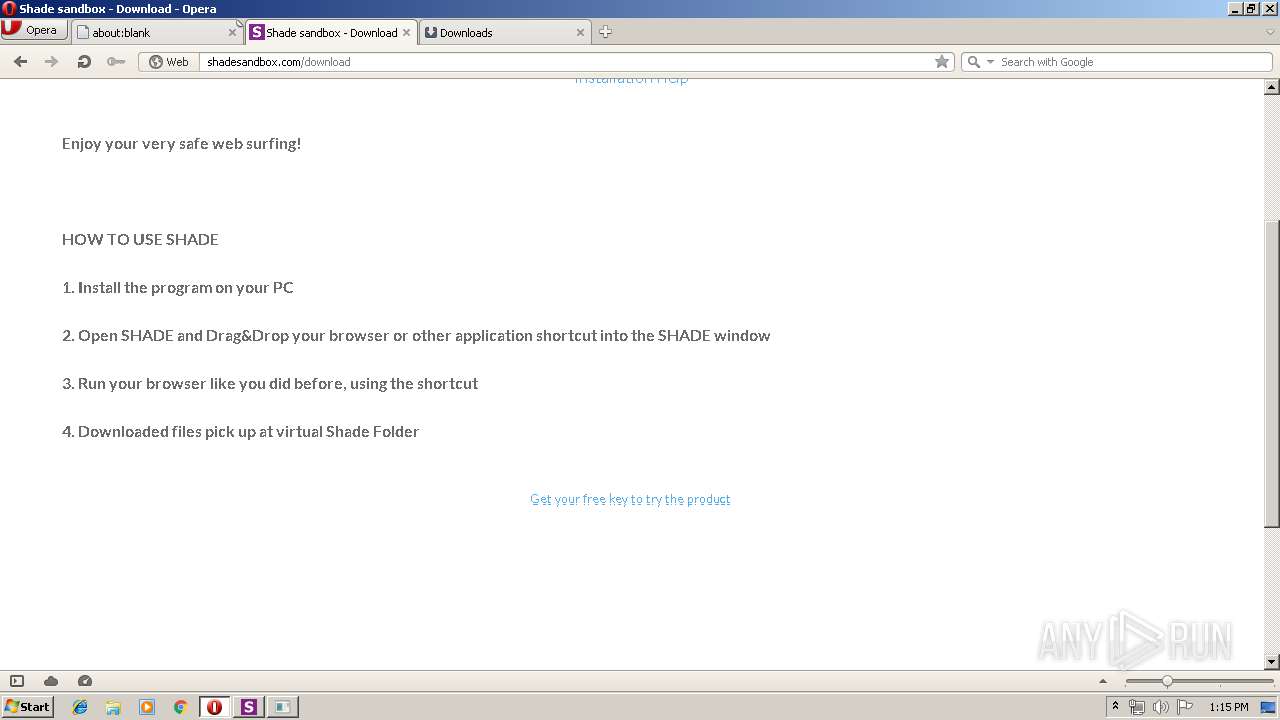Open the volume speaker tray icon
1280x720 pixels.
tap(1161, 707)
